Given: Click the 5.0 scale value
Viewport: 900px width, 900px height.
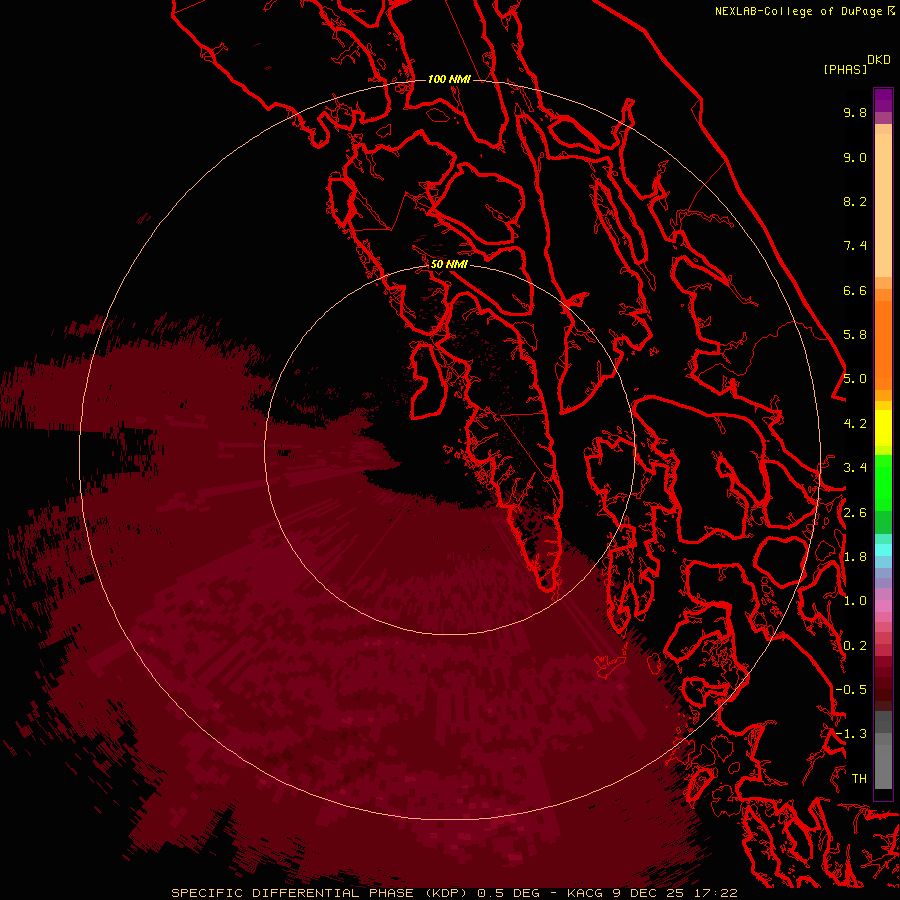Looking at the screenshot, I should tap(855, 379).
